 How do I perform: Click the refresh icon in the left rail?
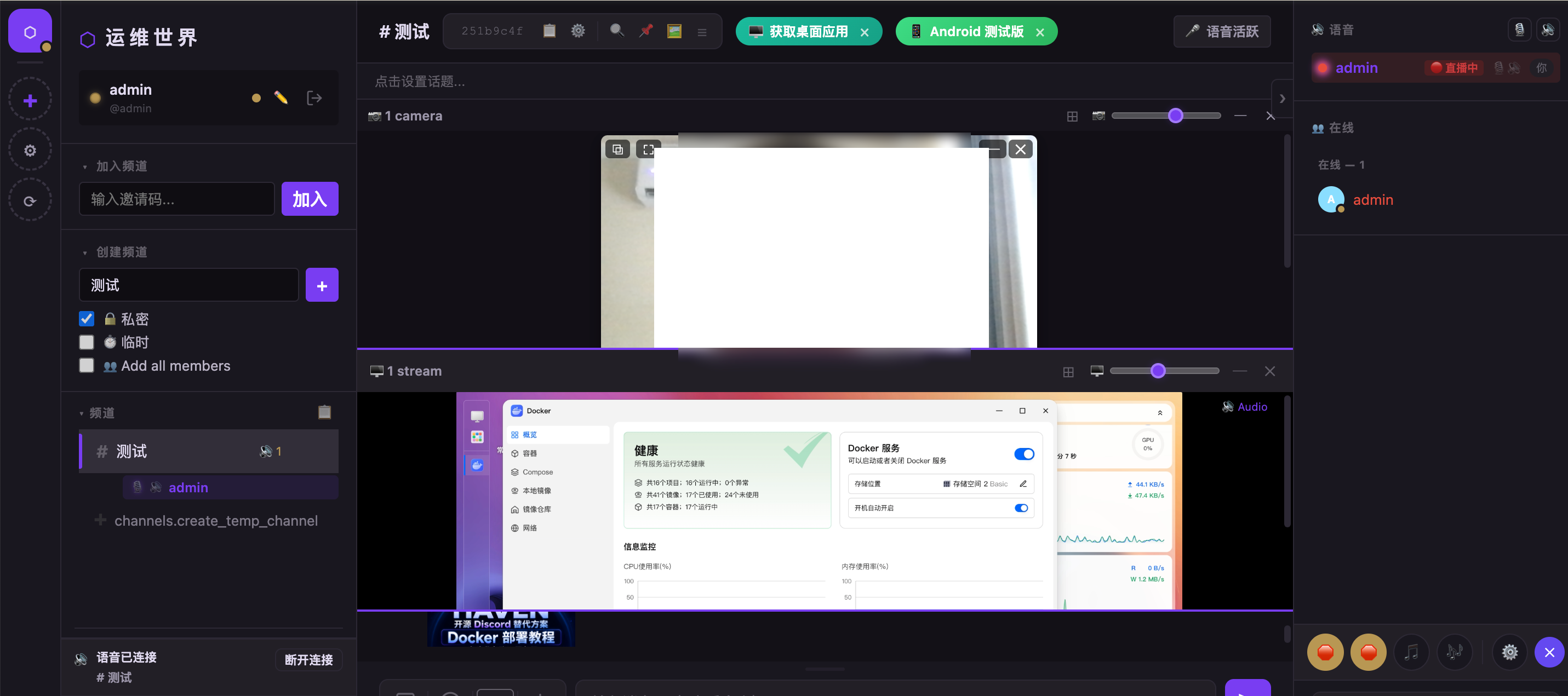click(x=30, y=201)
